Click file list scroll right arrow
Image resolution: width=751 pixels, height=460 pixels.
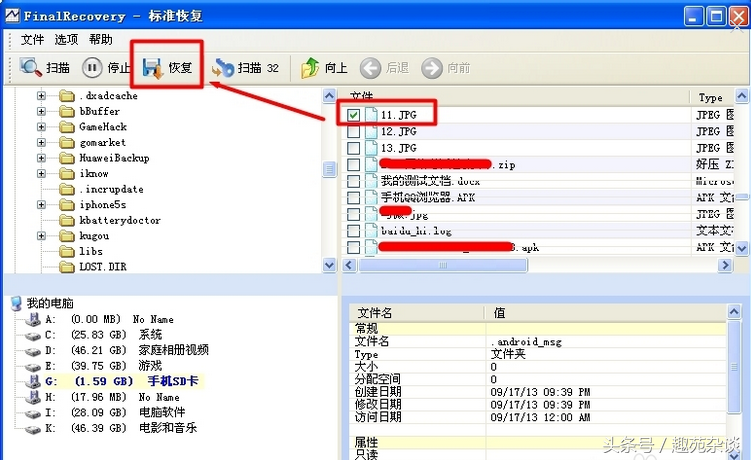click(726, 265)
